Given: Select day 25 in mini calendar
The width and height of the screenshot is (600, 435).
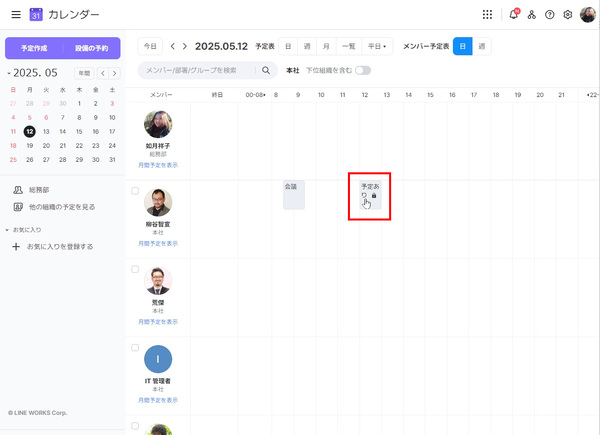Looking at the screenshot, I should pos(13,160).
